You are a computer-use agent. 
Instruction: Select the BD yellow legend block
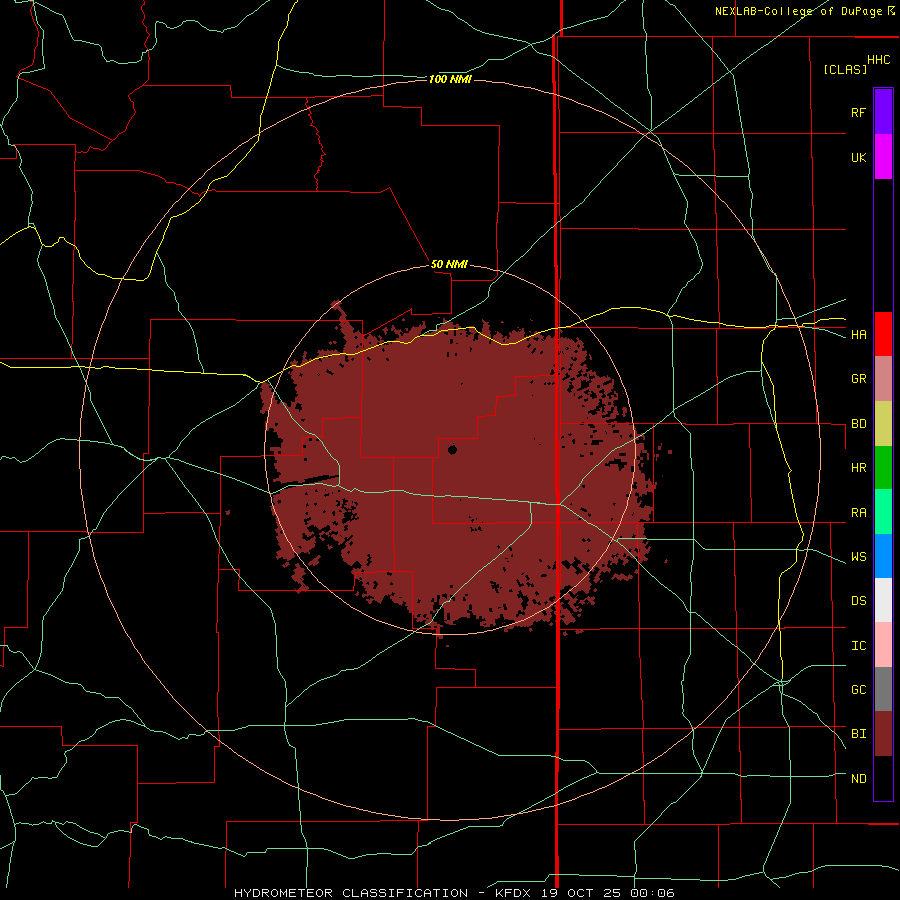(x=883, y=423)
